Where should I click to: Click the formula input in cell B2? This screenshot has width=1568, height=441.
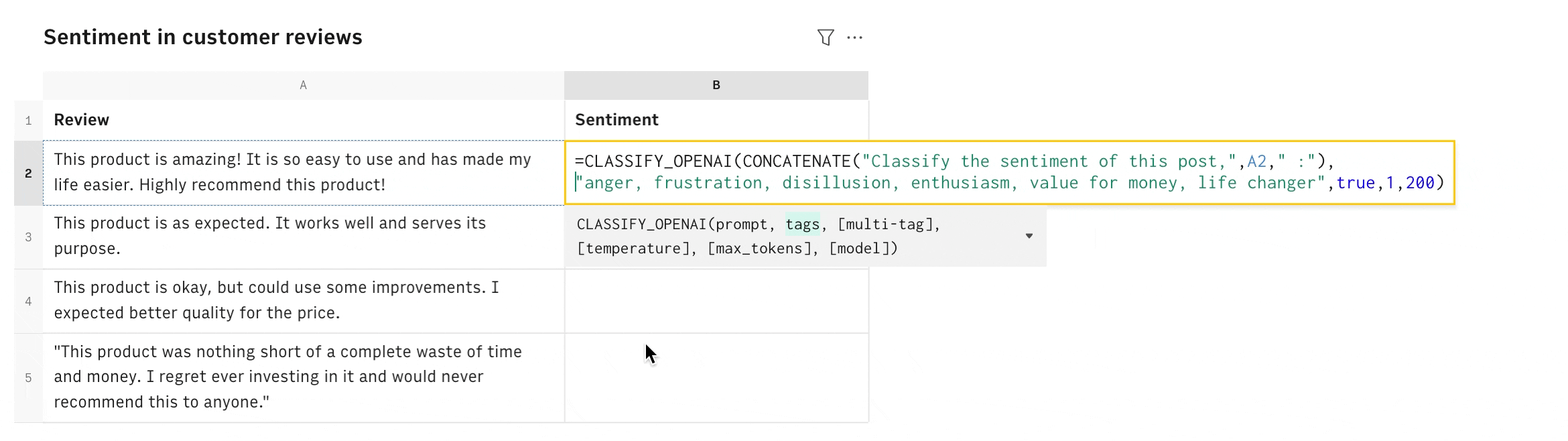pos(1010,172)
